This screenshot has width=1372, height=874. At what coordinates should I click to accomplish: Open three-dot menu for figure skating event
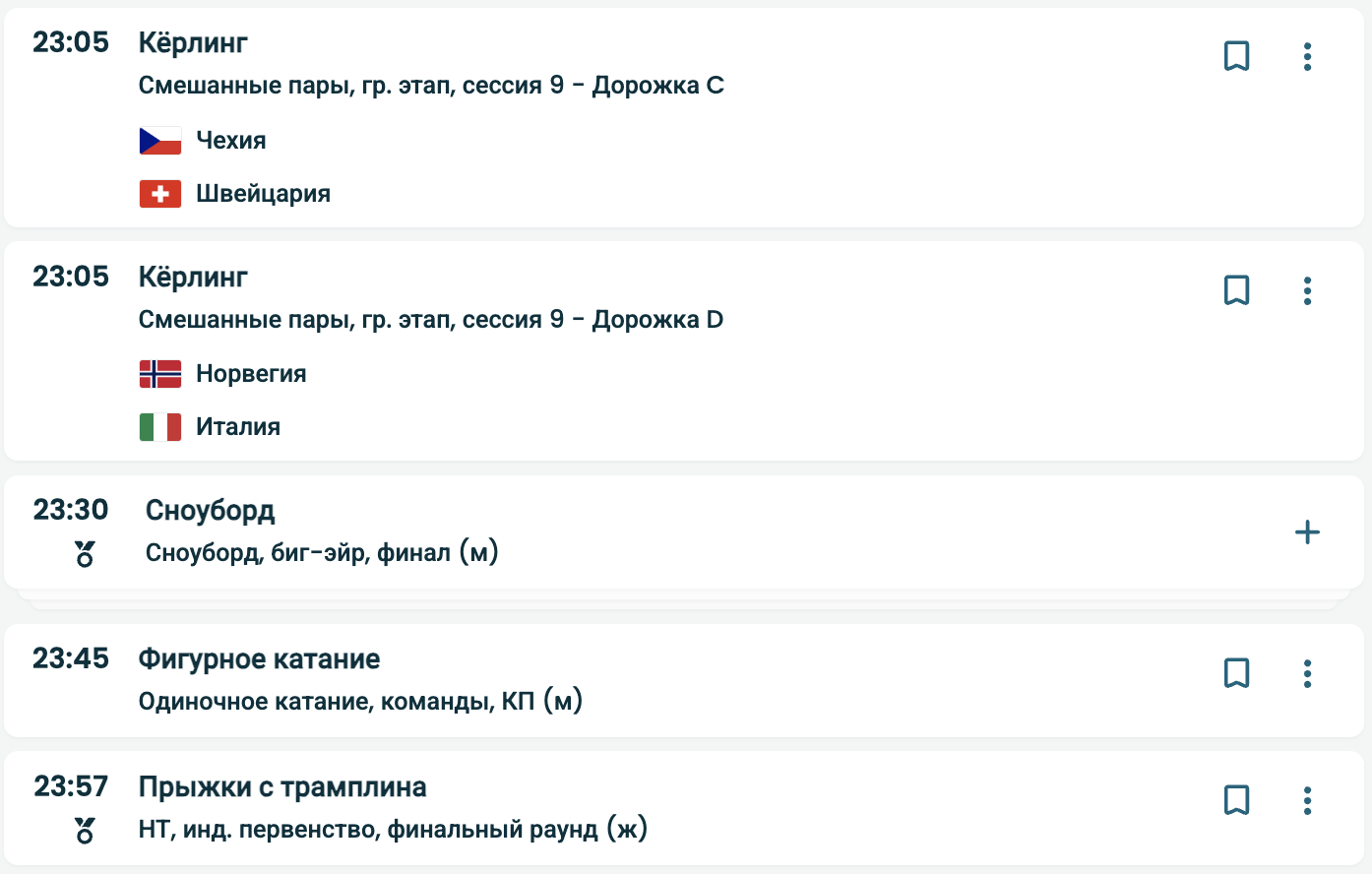tap(1307, 673)
